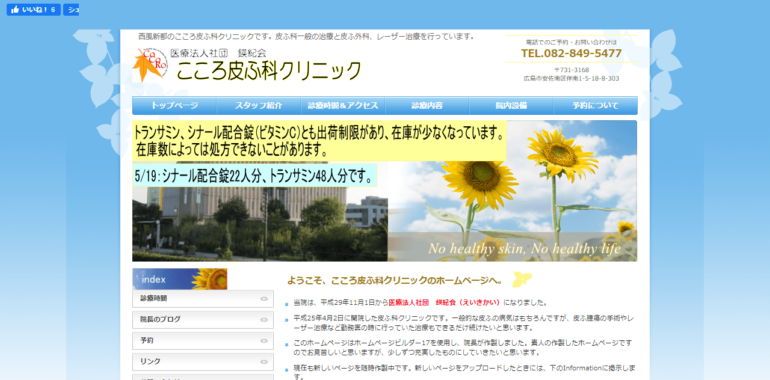The height and width of the screenshot is (380, 770).
Task: Click the phone number TEL.082-849-5477
Action: tap(571, 54)
